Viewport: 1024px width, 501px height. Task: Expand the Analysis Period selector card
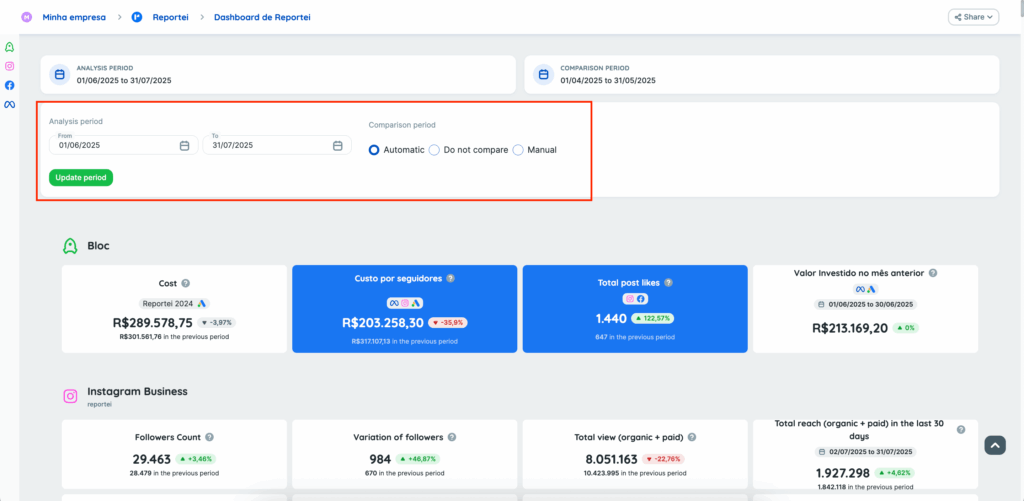pyautogui.click(x=278, y=74)
